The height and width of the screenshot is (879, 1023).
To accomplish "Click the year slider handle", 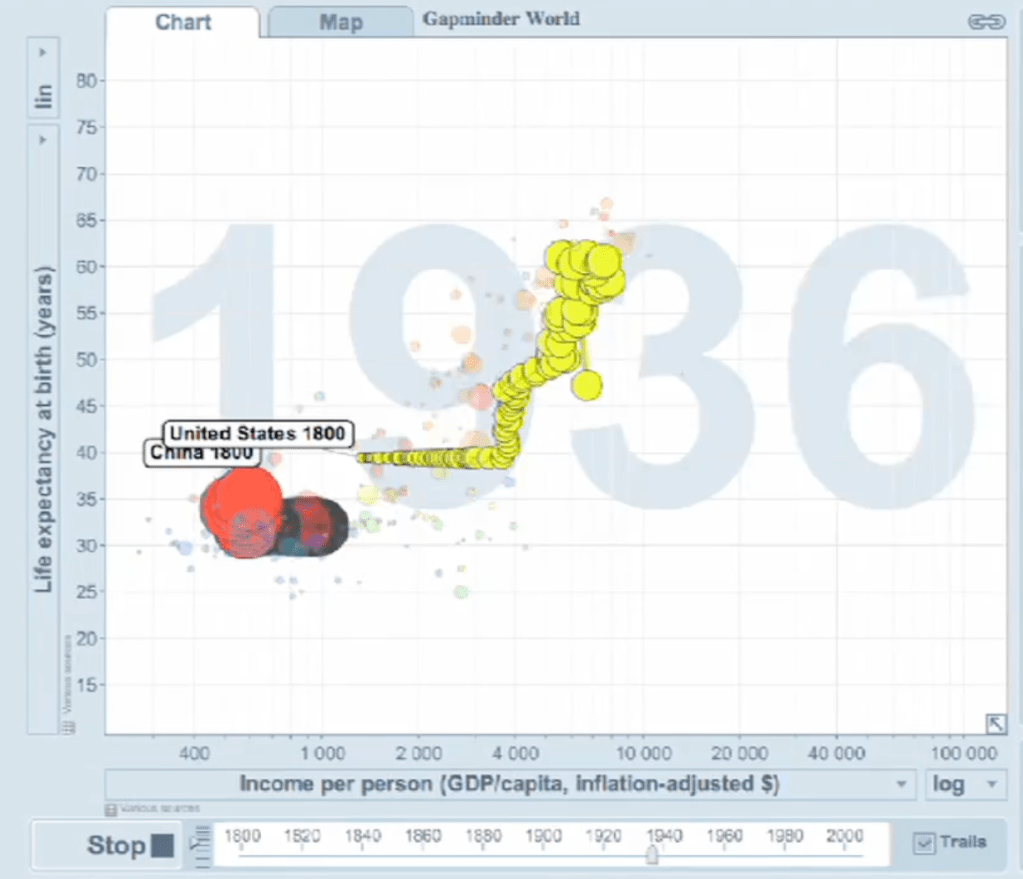I will [652, 855].
